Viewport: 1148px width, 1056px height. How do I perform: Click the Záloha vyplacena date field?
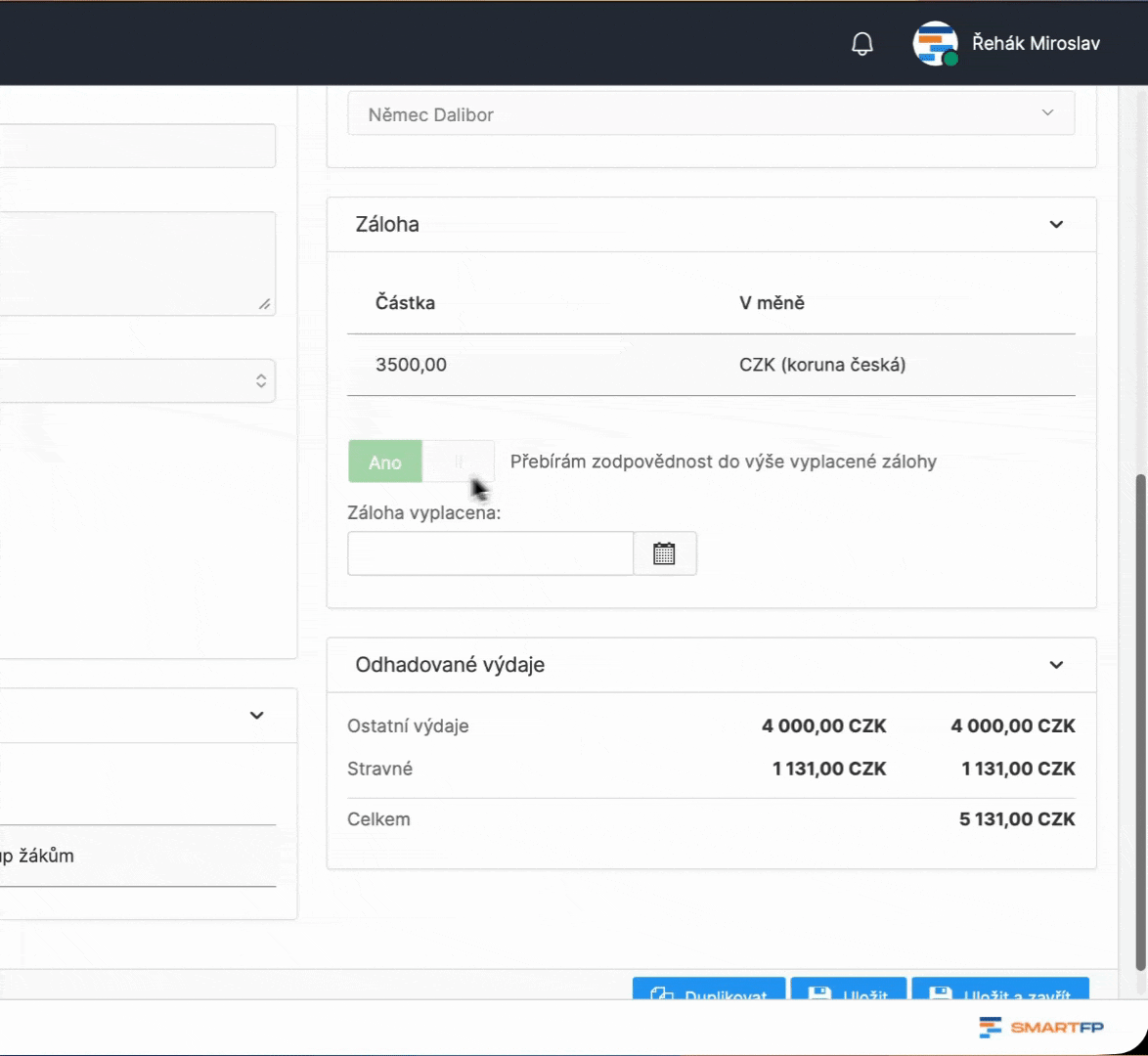490,553
